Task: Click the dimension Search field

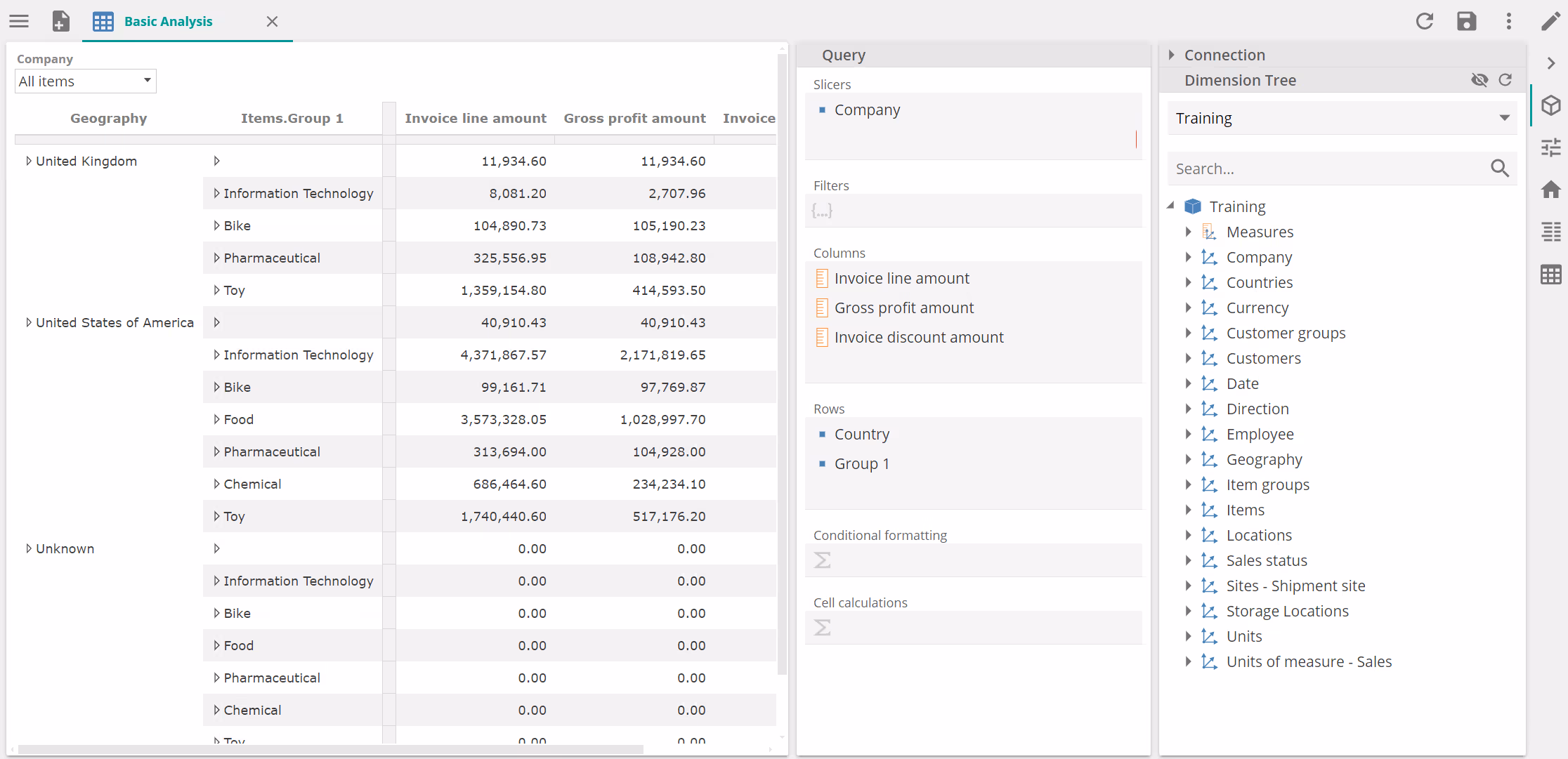Action: pyautogui.click(x=1328, y=169)
